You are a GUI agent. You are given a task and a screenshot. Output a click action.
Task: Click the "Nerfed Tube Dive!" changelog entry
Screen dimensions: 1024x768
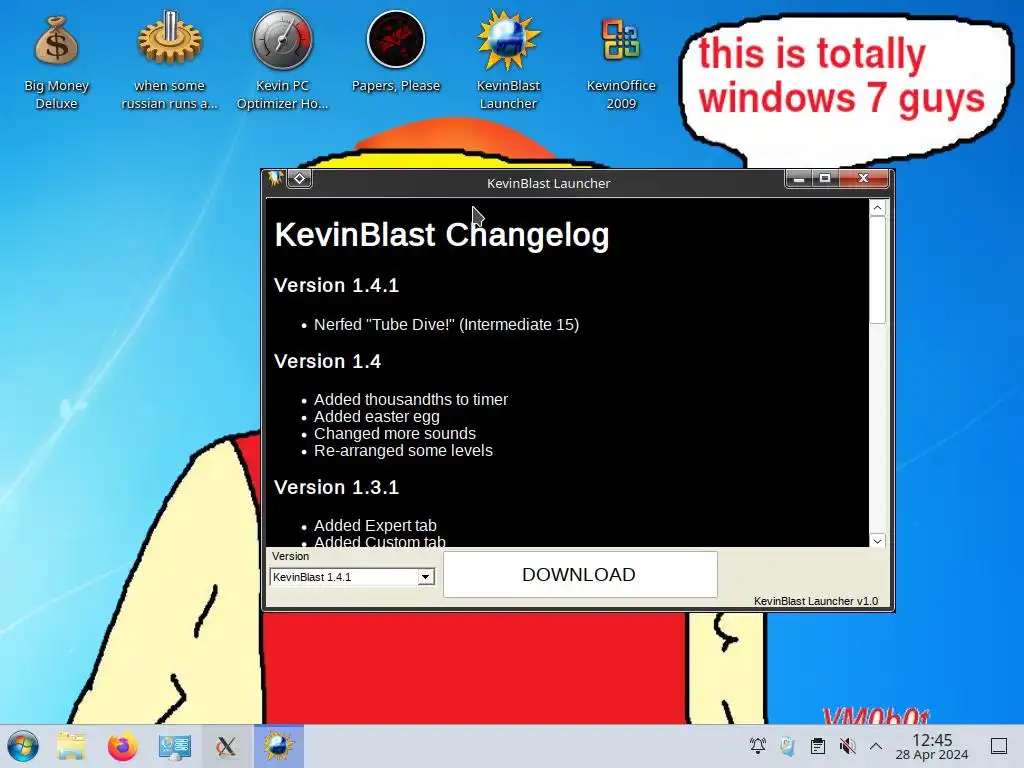tap(446, 325)
